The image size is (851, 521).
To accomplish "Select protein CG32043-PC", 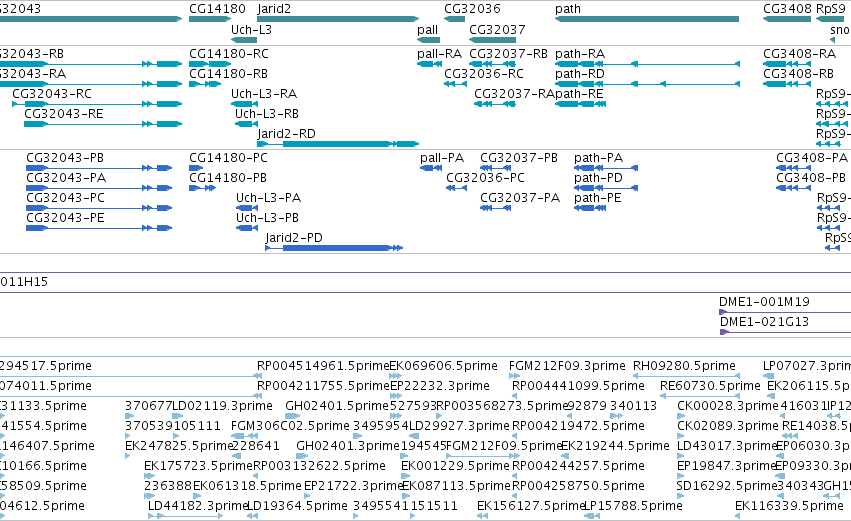I will pyautogui.click(x=65, y=198).
